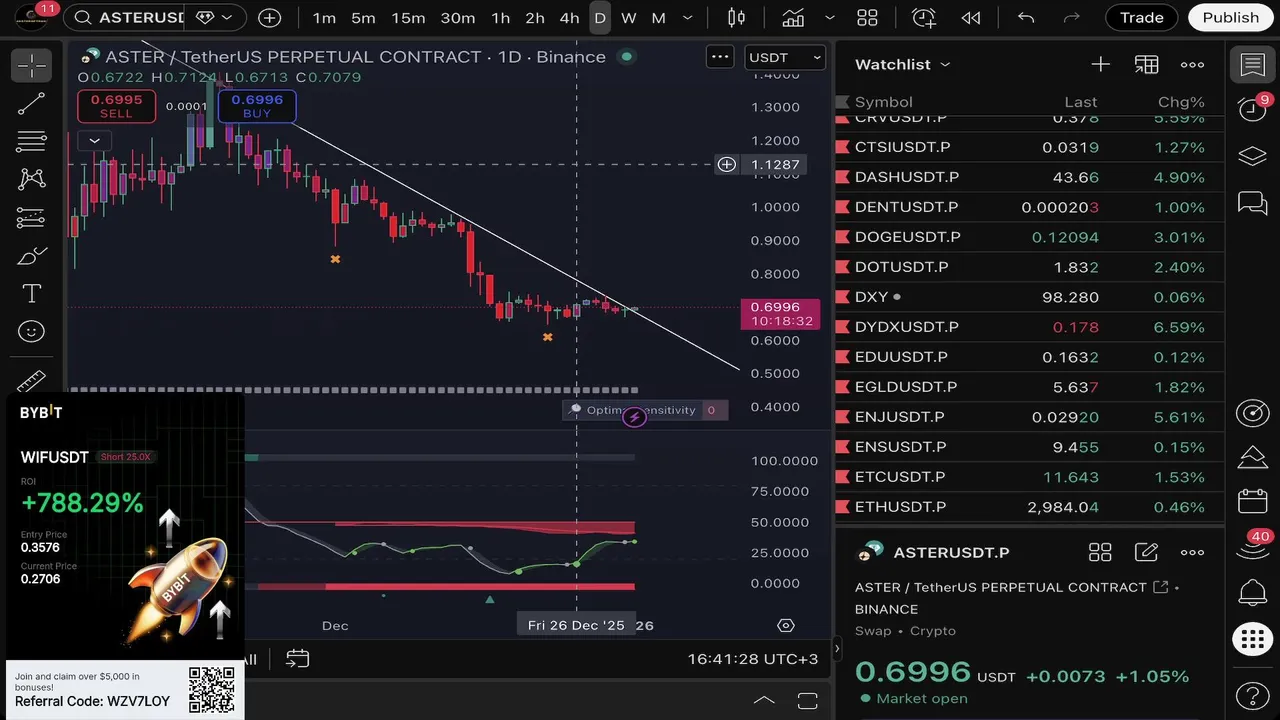Open the products apps grid
Screen dimensions: 1280x720
[x=1252, y=640]
